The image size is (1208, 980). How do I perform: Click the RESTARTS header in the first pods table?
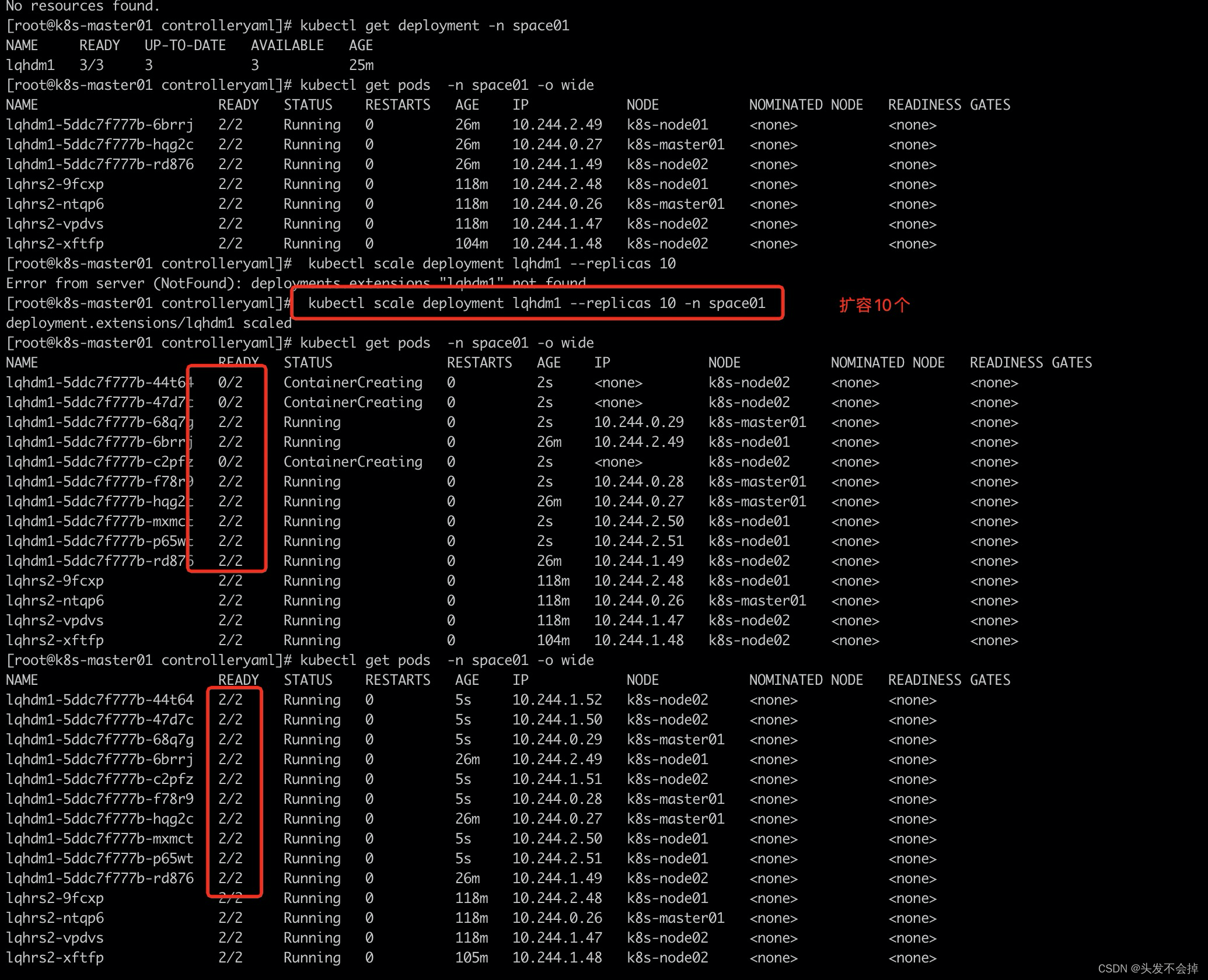coord(397,105)
